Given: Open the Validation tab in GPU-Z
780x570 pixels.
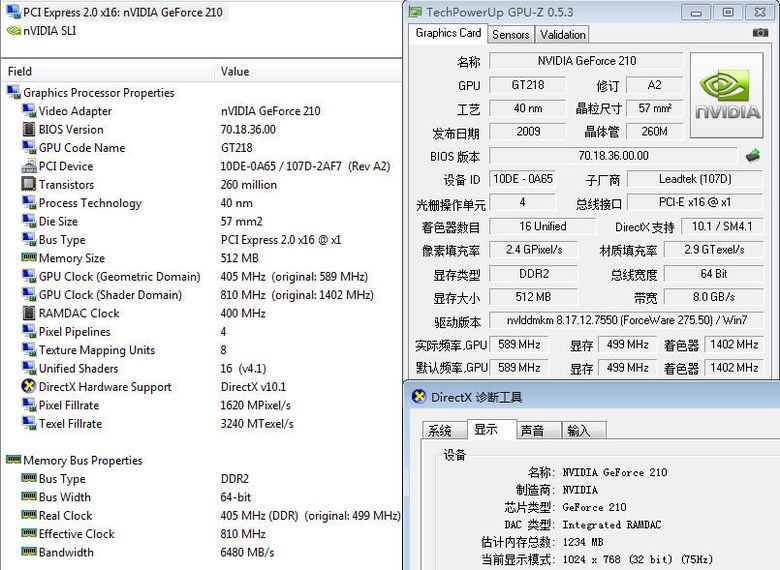Looking at the screenshot, I should [x=563, y=35].
